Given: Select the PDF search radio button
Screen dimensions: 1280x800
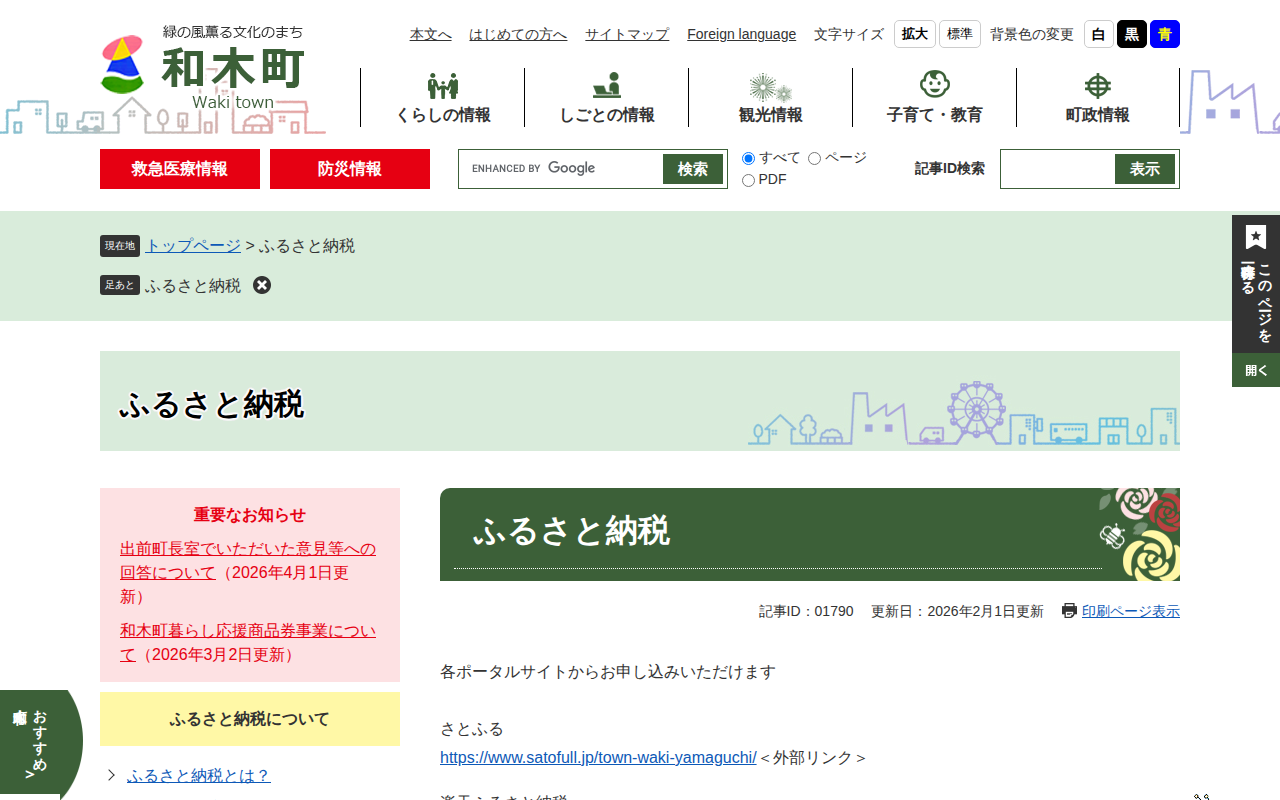Looking at the screenshot, I should coord(748,180).
